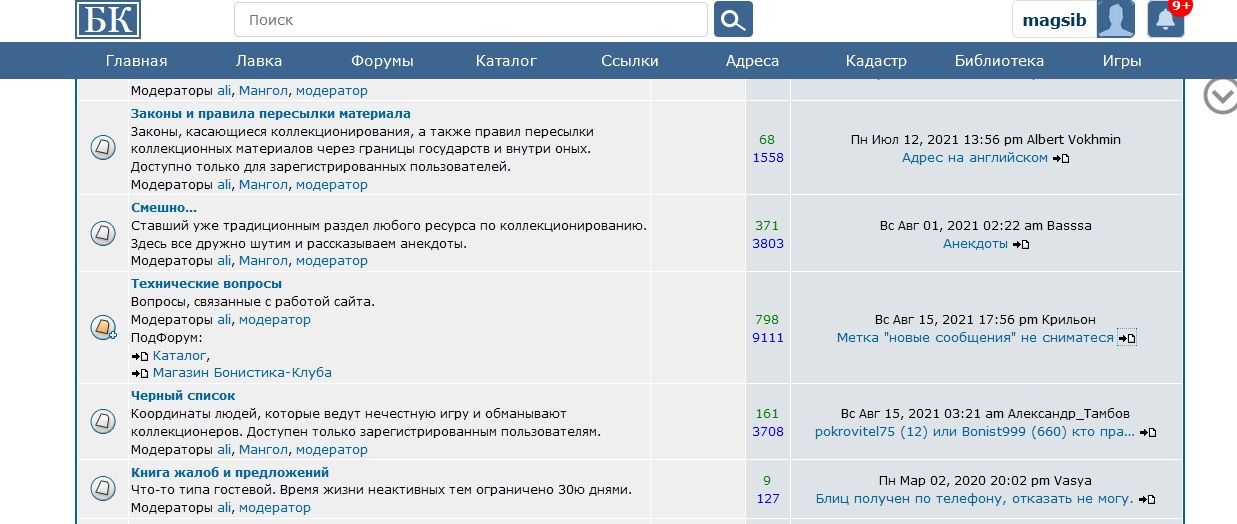1237x524 pixels.
Task: Click the Поиск search field
Action: [470, 20]
